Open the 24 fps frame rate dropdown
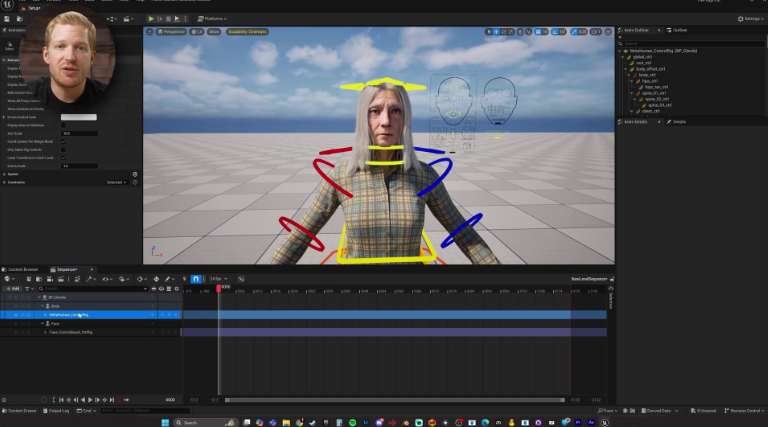 coord(218,279)
